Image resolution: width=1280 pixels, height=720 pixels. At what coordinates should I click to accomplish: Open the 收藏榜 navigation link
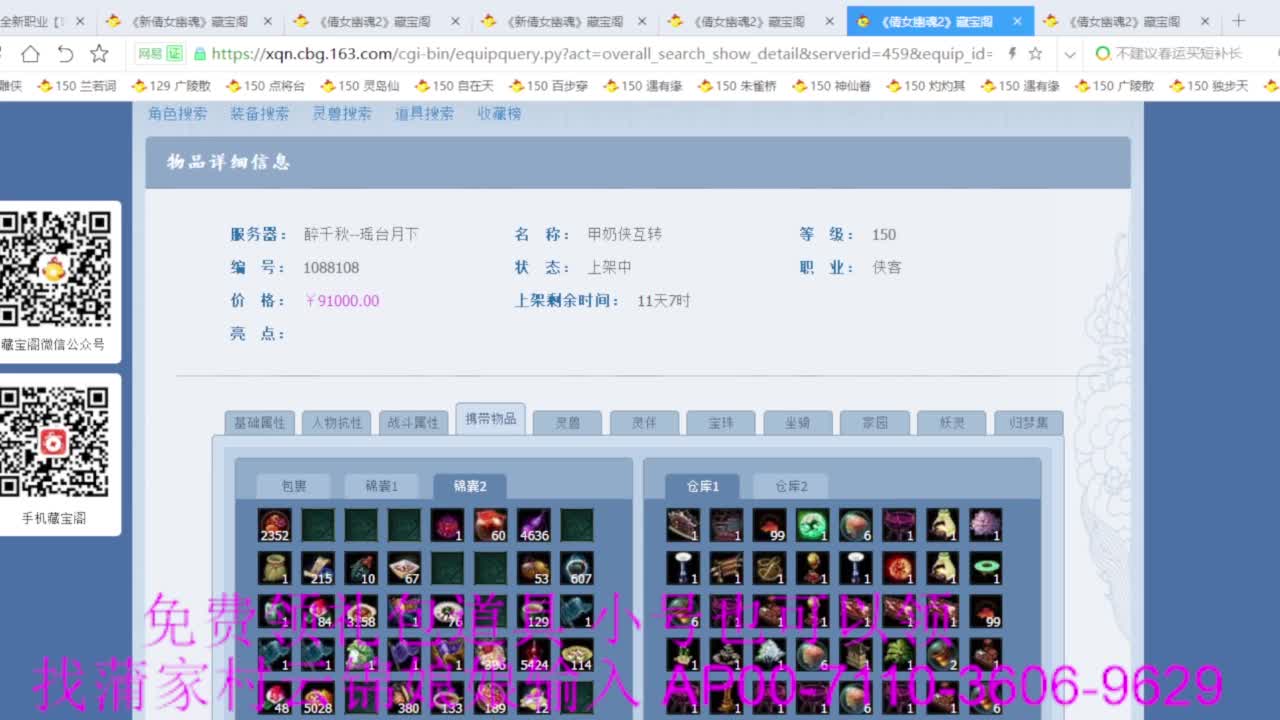pos(499,114)
